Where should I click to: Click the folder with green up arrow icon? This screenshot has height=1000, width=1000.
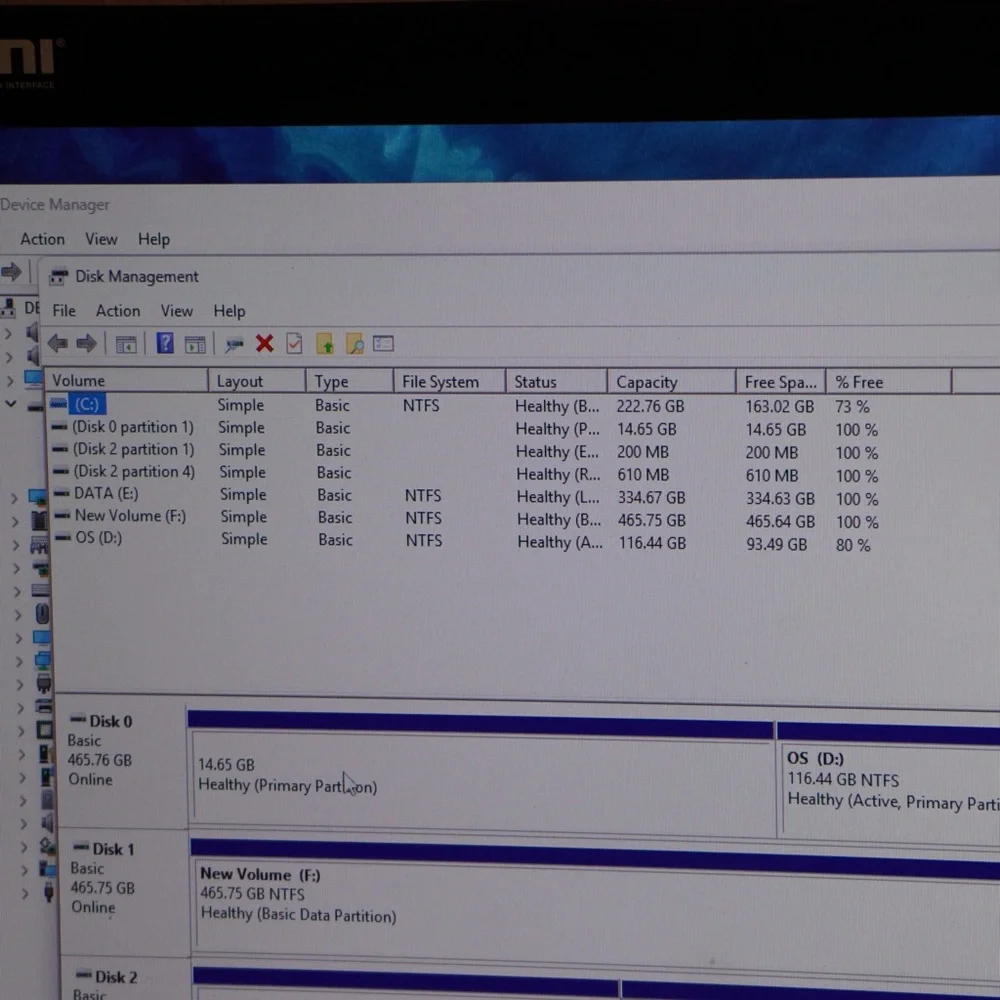325,344
